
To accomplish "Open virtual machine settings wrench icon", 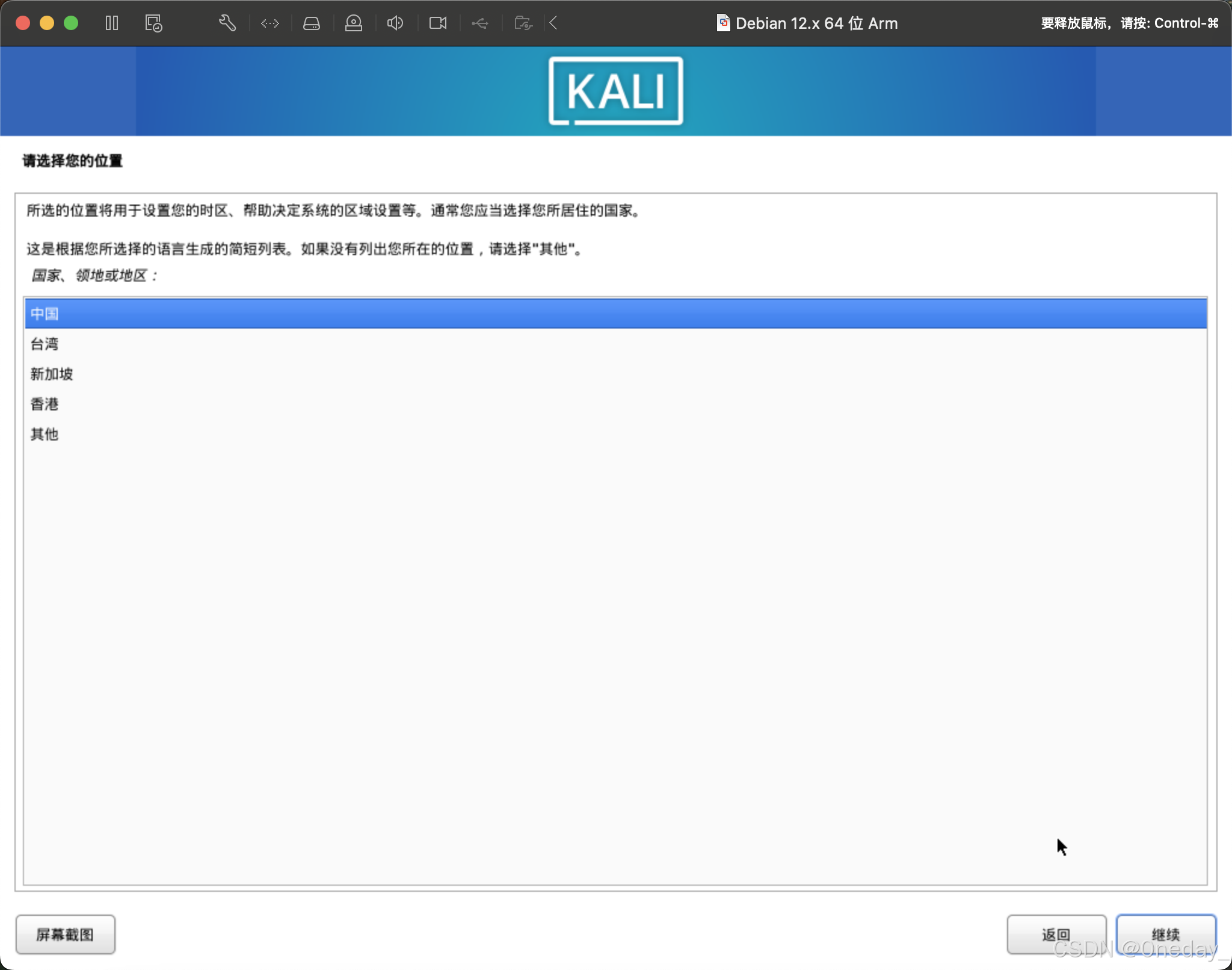I will click(x=227, y=23).
